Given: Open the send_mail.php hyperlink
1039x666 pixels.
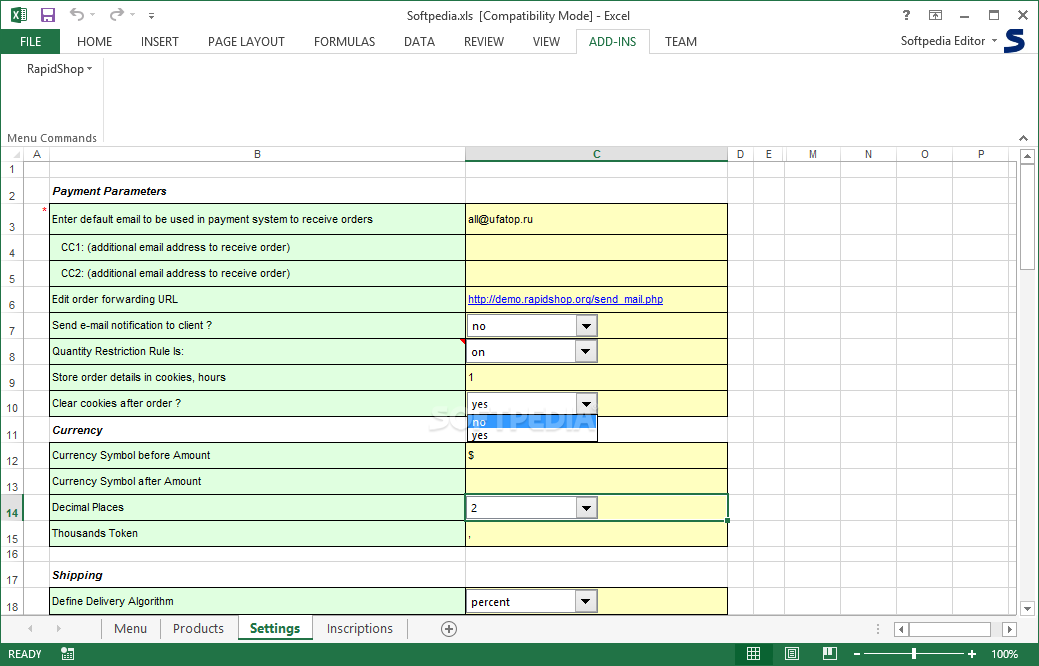Looking at the screenshot, I should coord(565,300).
